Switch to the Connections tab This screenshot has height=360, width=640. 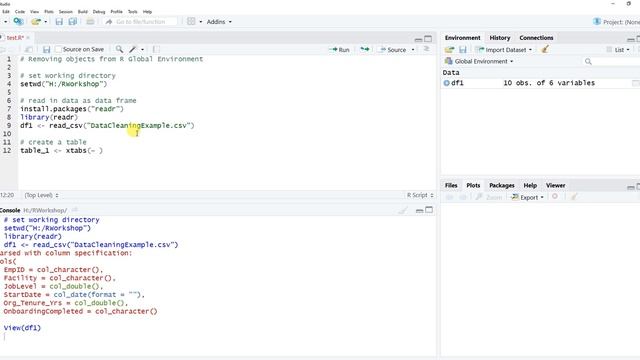click(x=536, y=38)
